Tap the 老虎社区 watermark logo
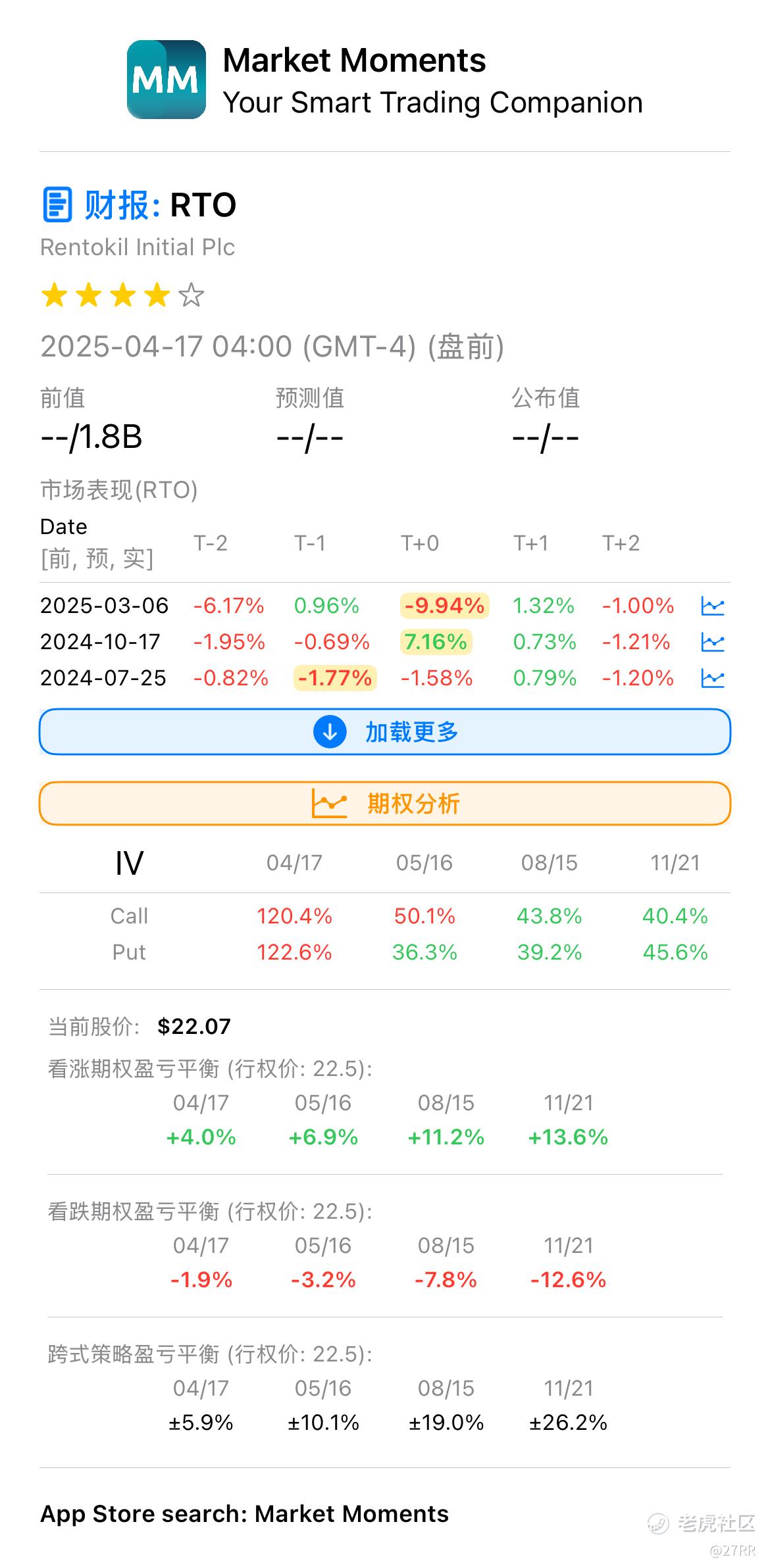The width and height of the screenshot is (770, 1568). coord(702,1523)
